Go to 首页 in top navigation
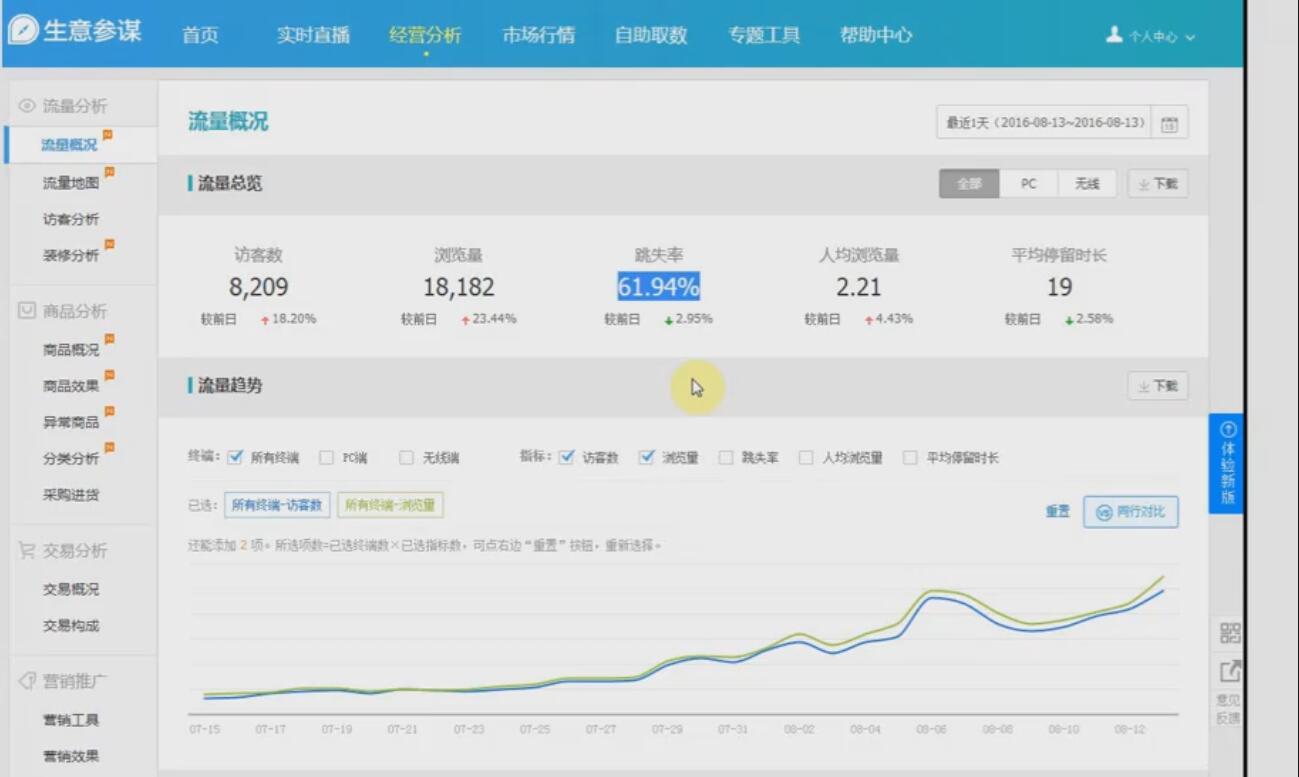This screenshot has width=1299, height=777. (x=200, y=35)
